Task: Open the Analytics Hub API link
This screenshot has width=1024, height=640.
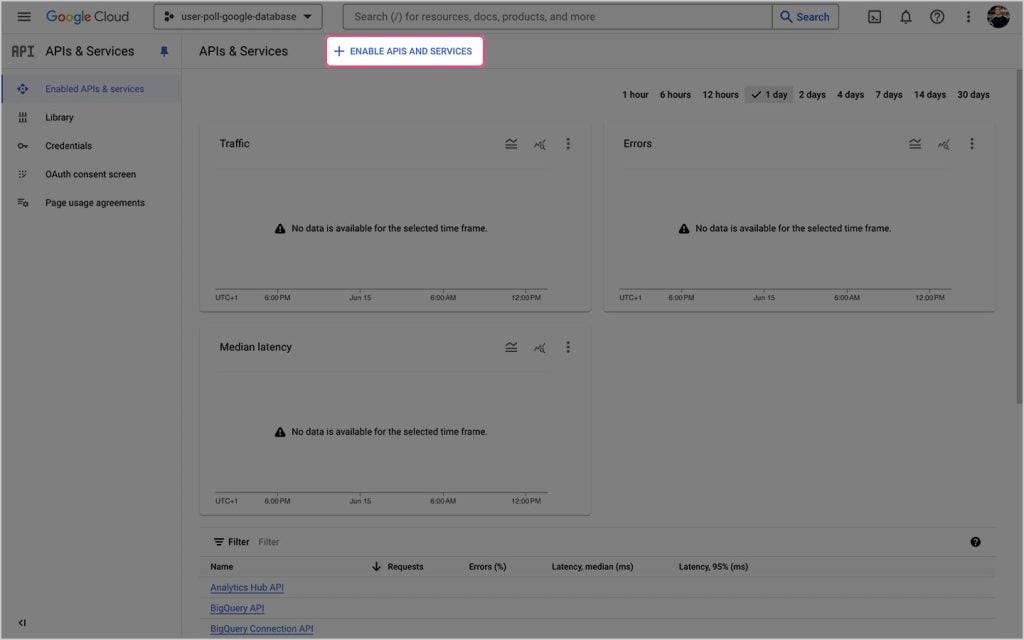Action: point(247,588)
